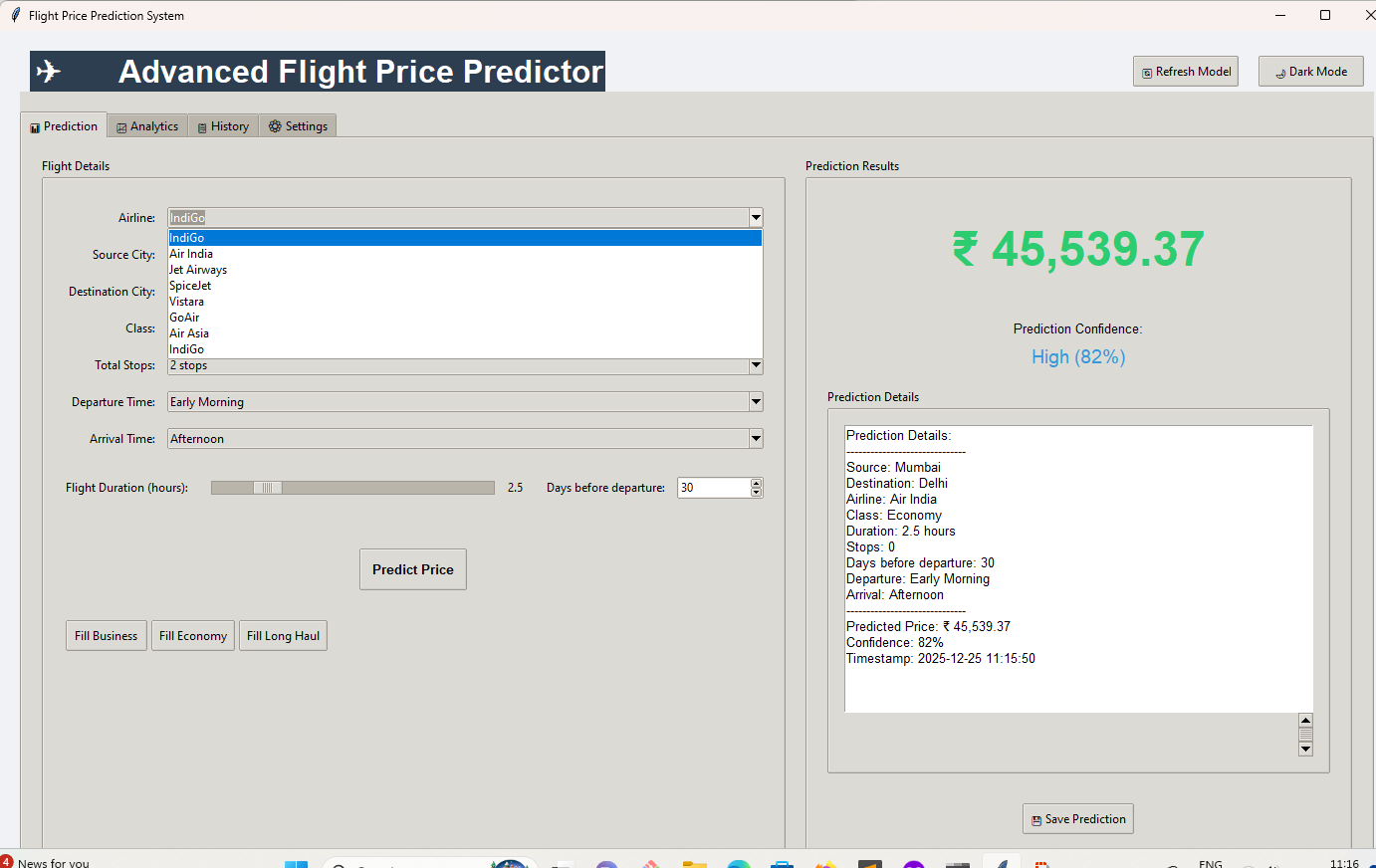Click the Refresh Model button
The width and height of the screenshot is (1376, 868).
1185,72
